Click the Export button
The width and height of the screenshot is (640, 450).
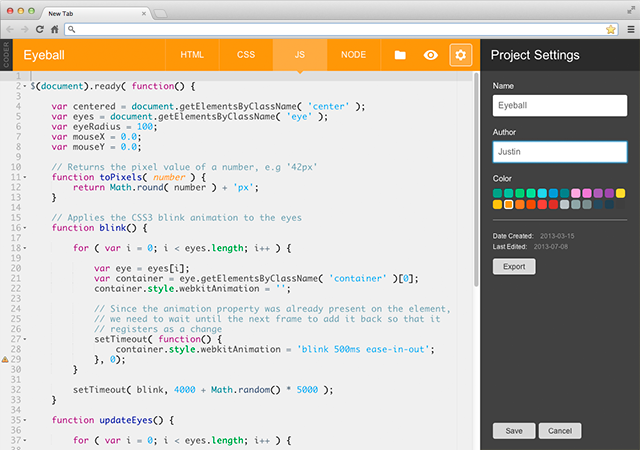coord(514,266)
